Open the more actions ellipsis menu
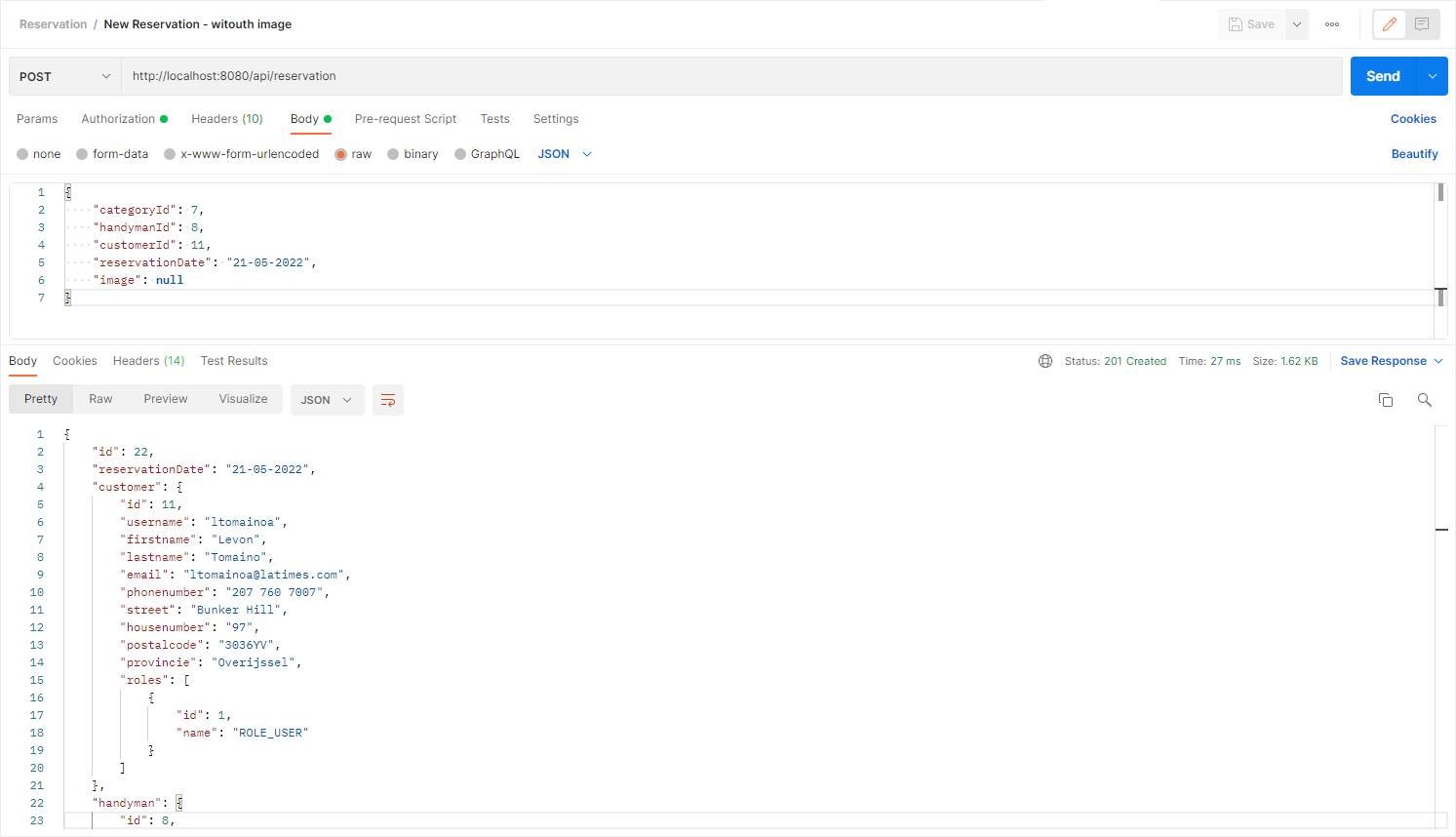 pos(1331,23)
